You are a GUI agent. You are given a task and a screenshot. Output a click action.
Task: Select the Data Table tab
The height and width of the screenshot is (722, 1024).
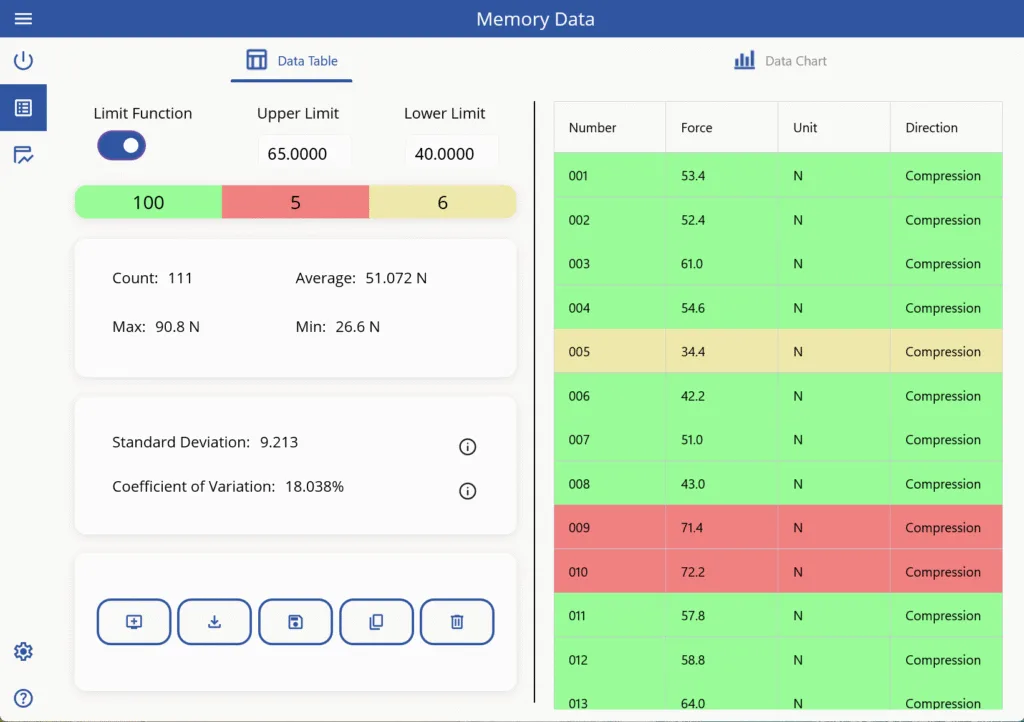(292, 61)
